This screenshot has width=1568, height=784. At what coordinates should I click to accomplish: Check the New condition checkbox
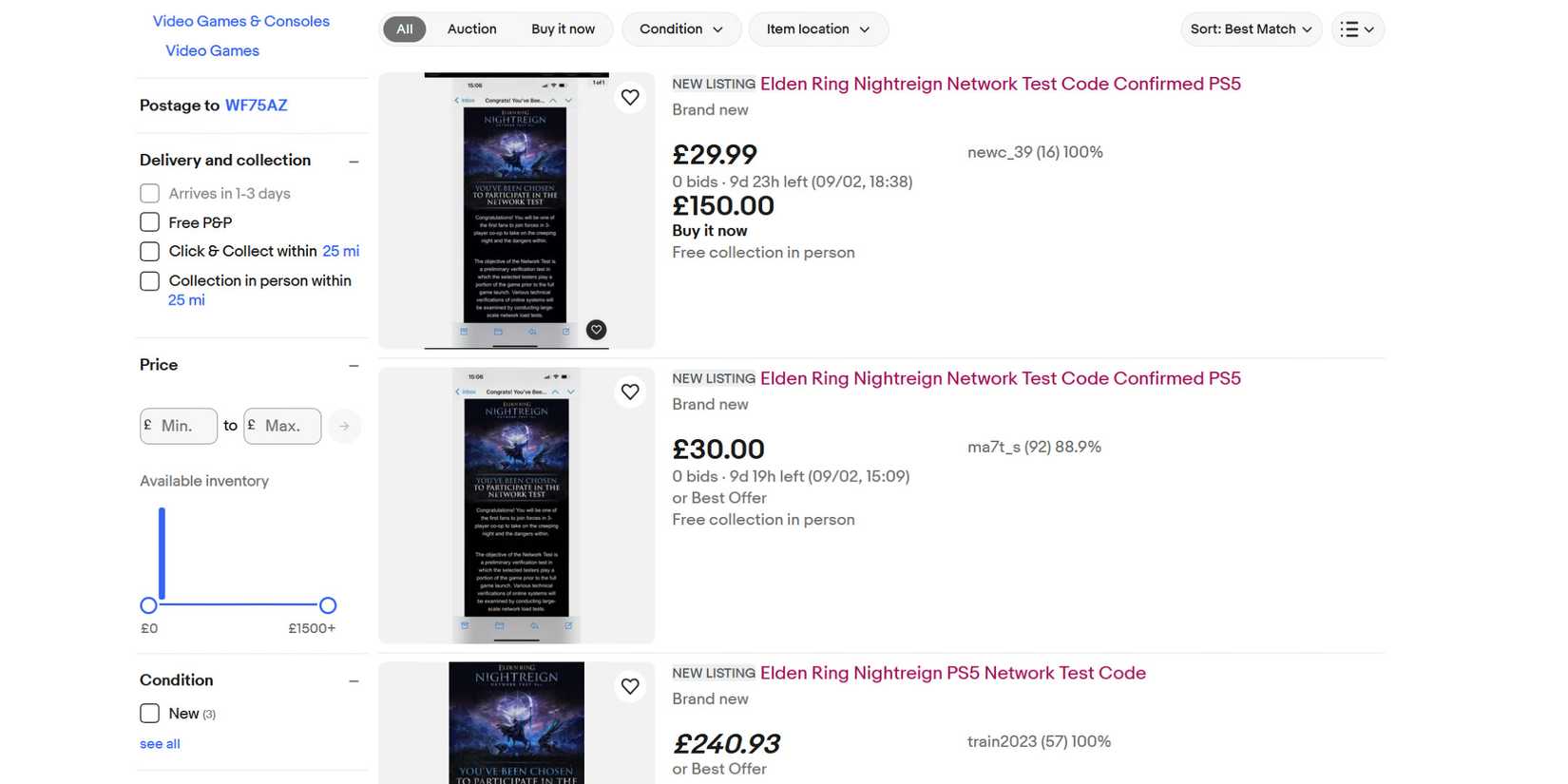click(149, 714)
